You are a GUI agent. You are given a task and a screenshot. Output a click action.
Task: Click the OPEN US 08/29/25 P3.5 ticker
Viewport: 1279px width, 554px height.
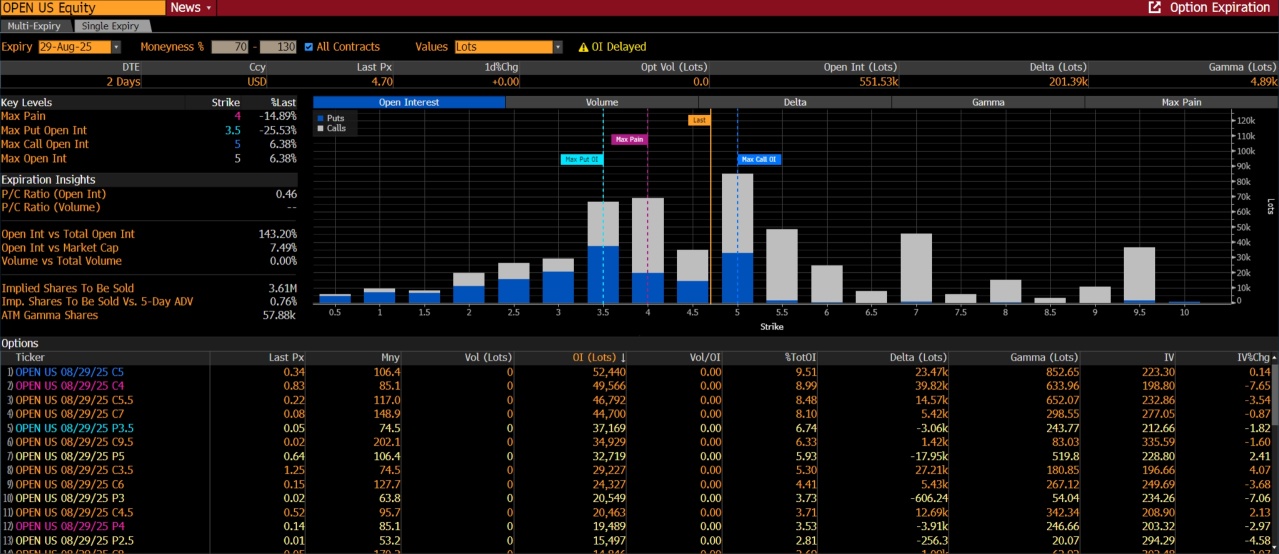(74, 428)
